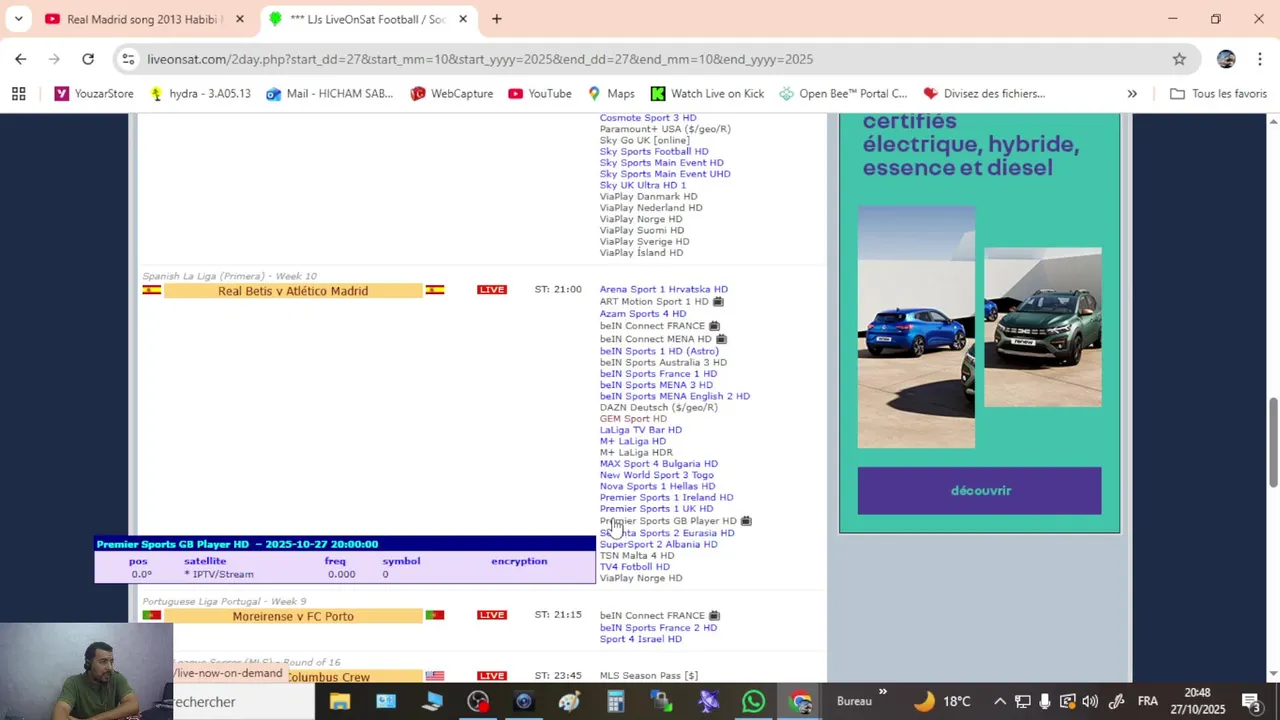Open WhatsApp from the taskbar
This screenshot has height=720, width=1280.
(x=754, y=701)
